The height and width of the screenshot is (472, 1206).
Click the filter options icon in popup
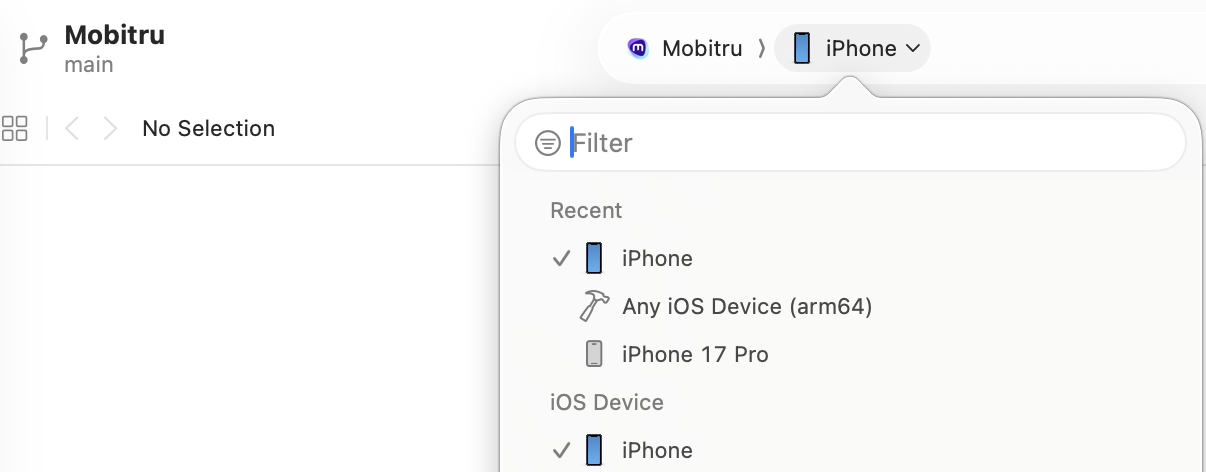coord(547,143)
